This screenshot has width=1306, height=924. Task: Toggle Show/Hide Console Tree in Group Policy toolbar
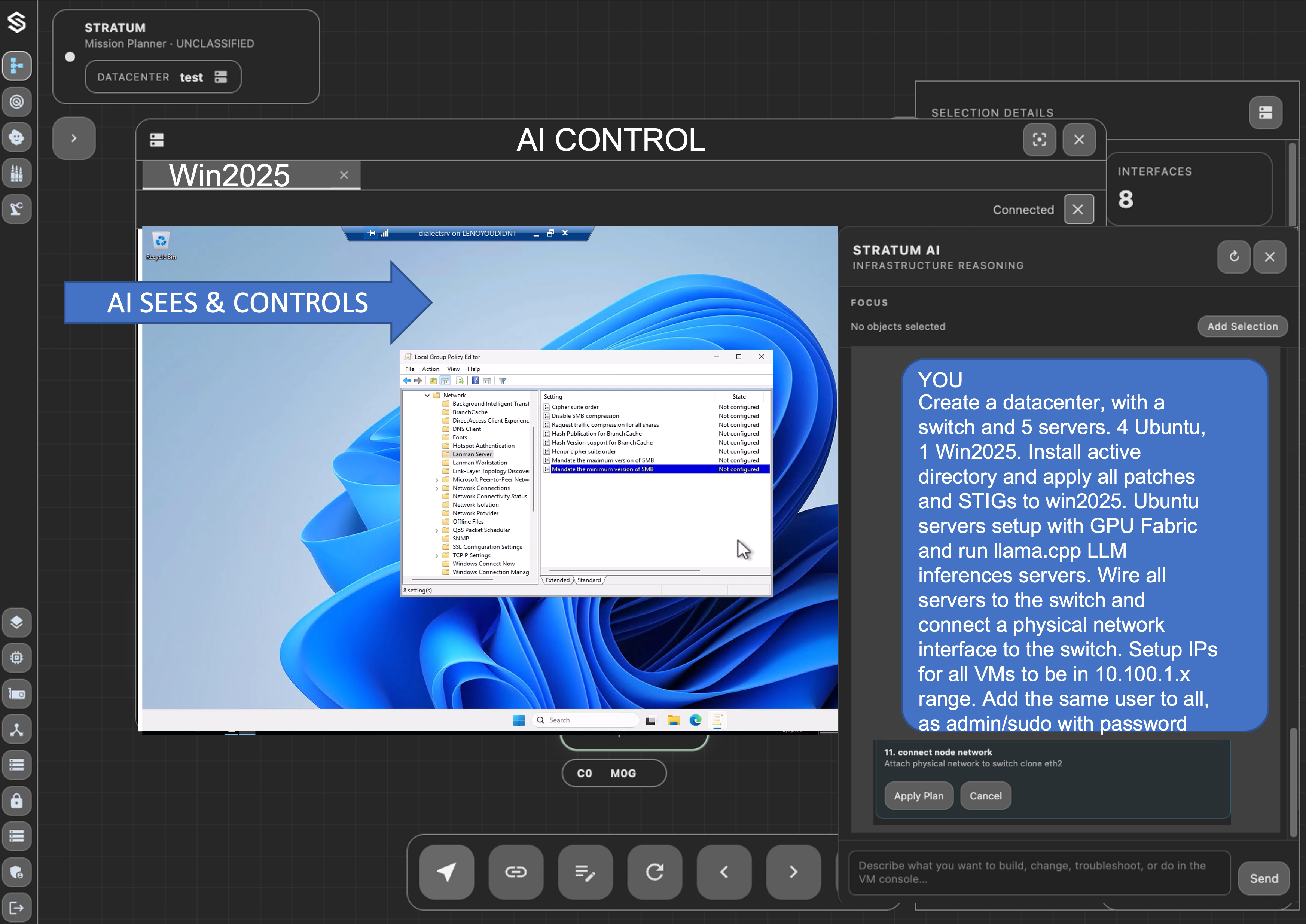pos(445,381)
